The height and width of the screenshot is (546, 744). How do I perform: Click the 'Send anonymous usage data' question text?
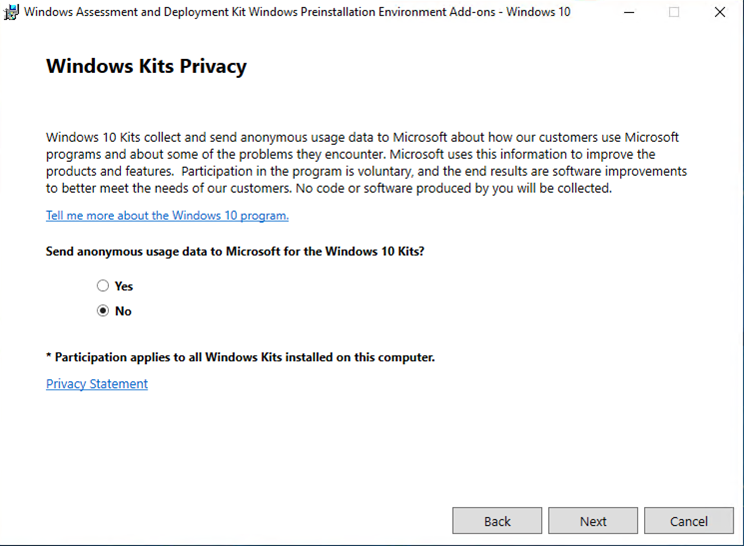(235, 252)
